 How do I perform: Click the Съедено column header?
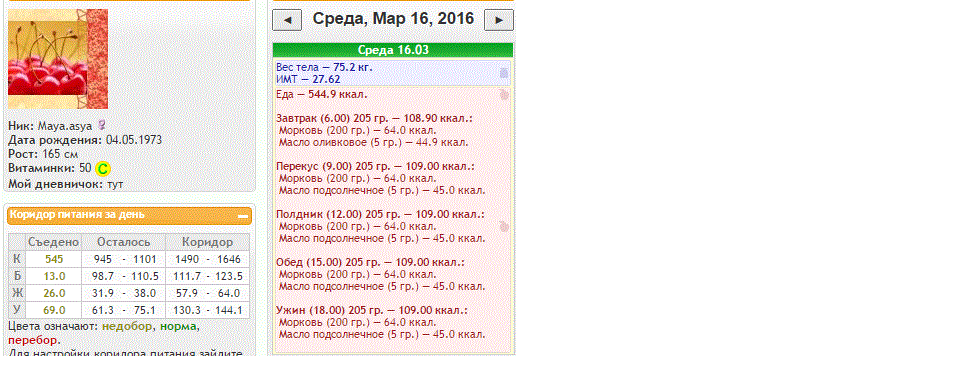[54, 242]
